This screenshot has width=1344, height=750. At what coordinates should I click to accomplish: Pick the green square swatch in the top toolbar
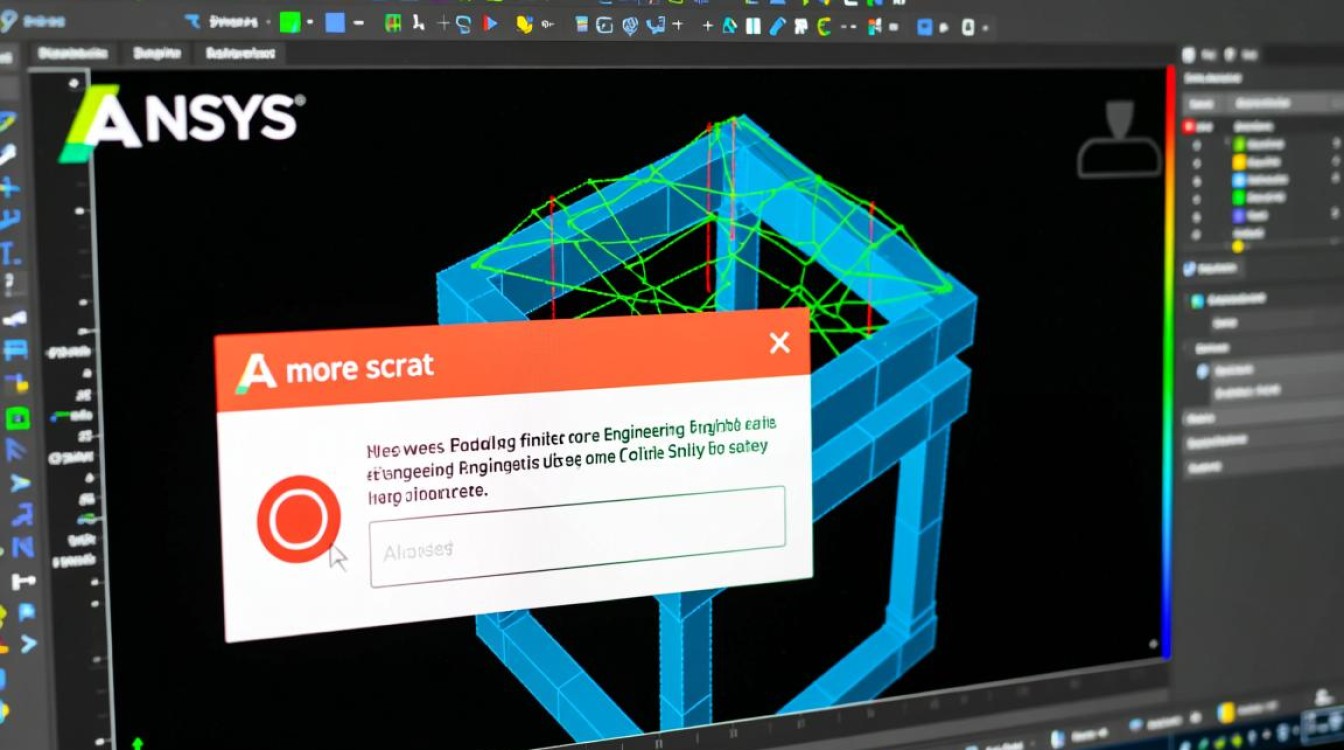coord(290,23)
